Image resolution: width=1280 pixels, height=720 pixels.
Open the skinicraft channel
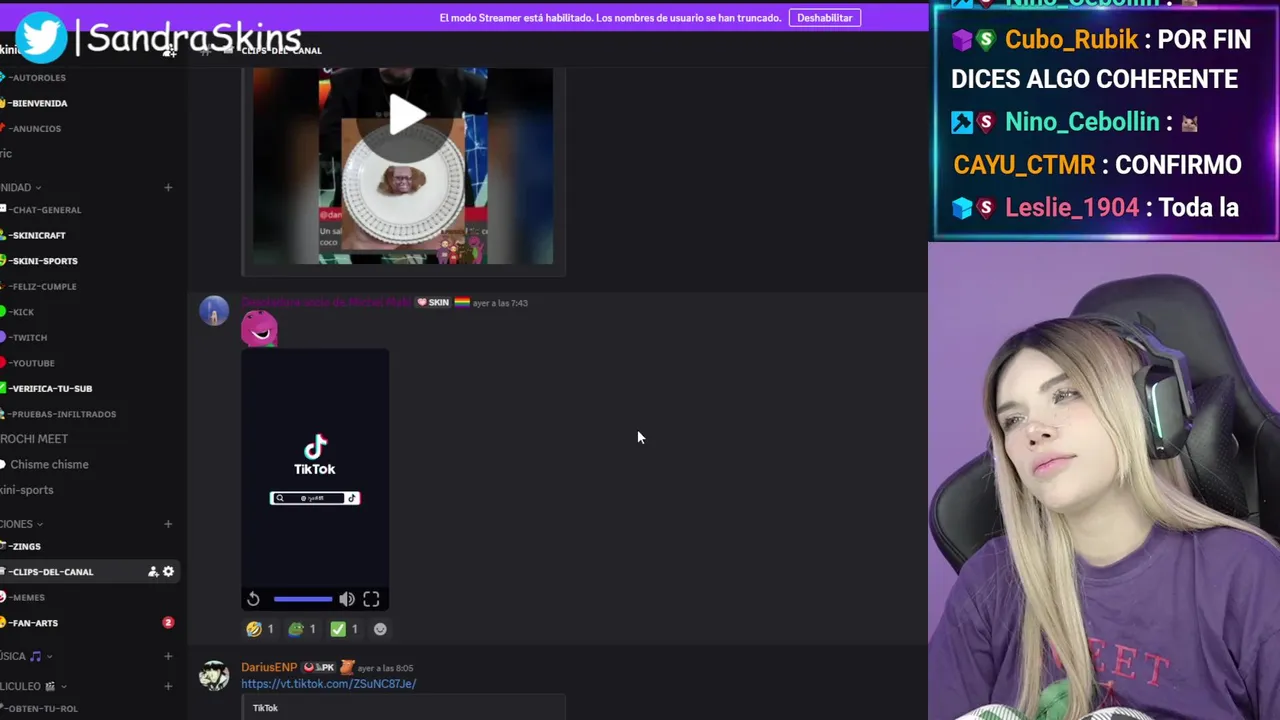coord(38,235)
